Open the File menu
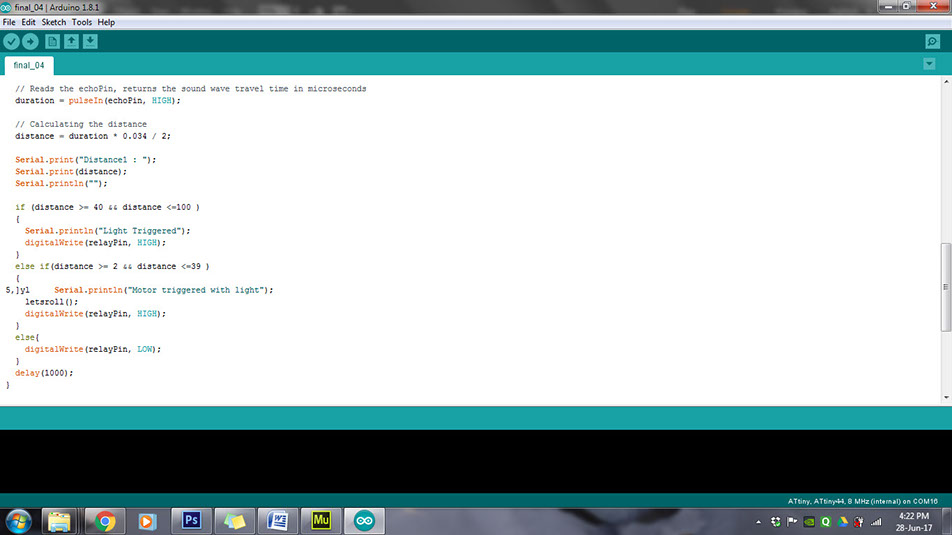This screenshot has height=535, width=952. click(9, 22)
